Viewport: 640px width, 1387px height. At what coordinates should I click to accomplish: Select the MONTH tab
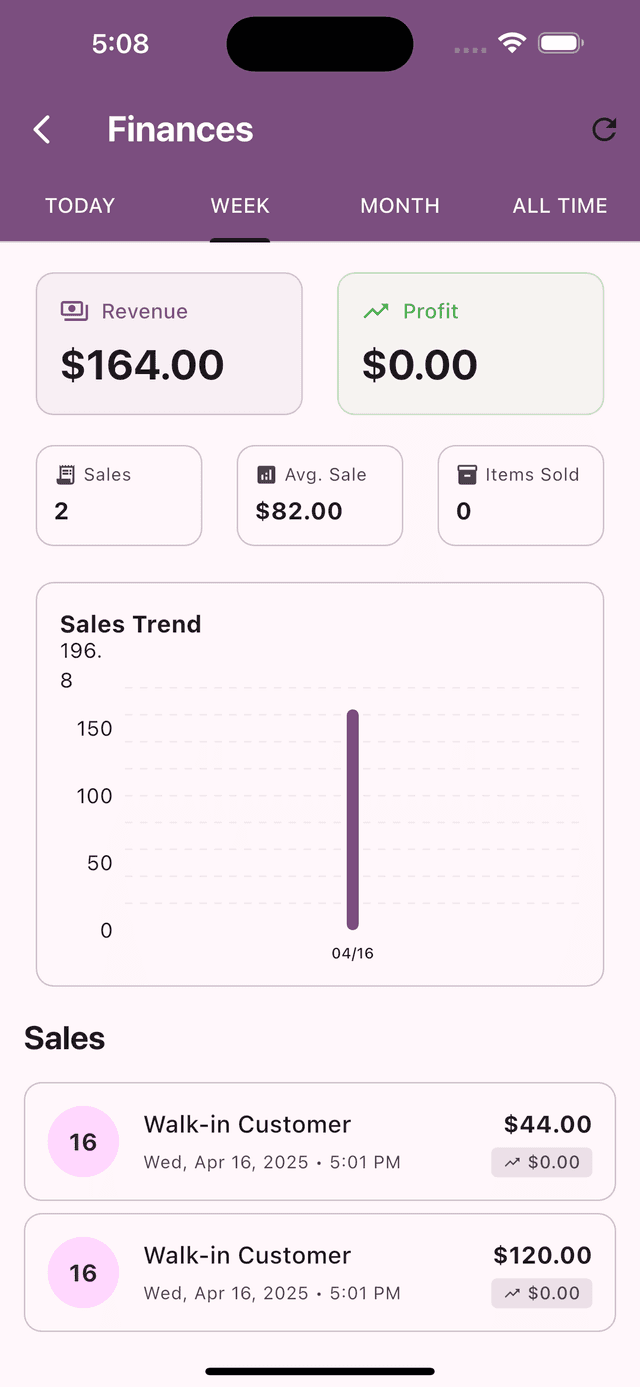pyautogui.click(x=400, y=206)
